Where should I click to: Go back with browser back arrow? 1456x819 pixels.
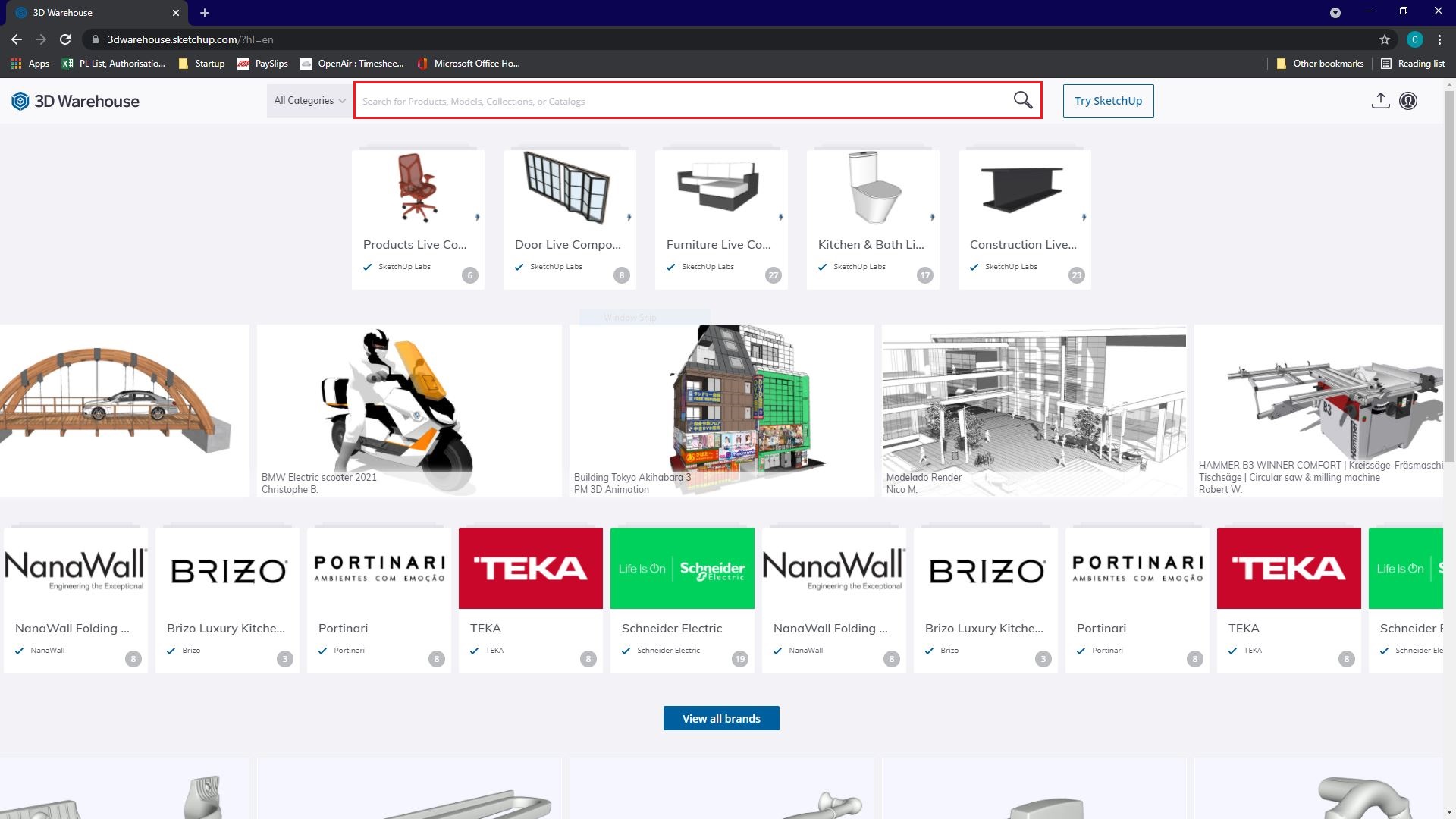click(x=17, y=39)
